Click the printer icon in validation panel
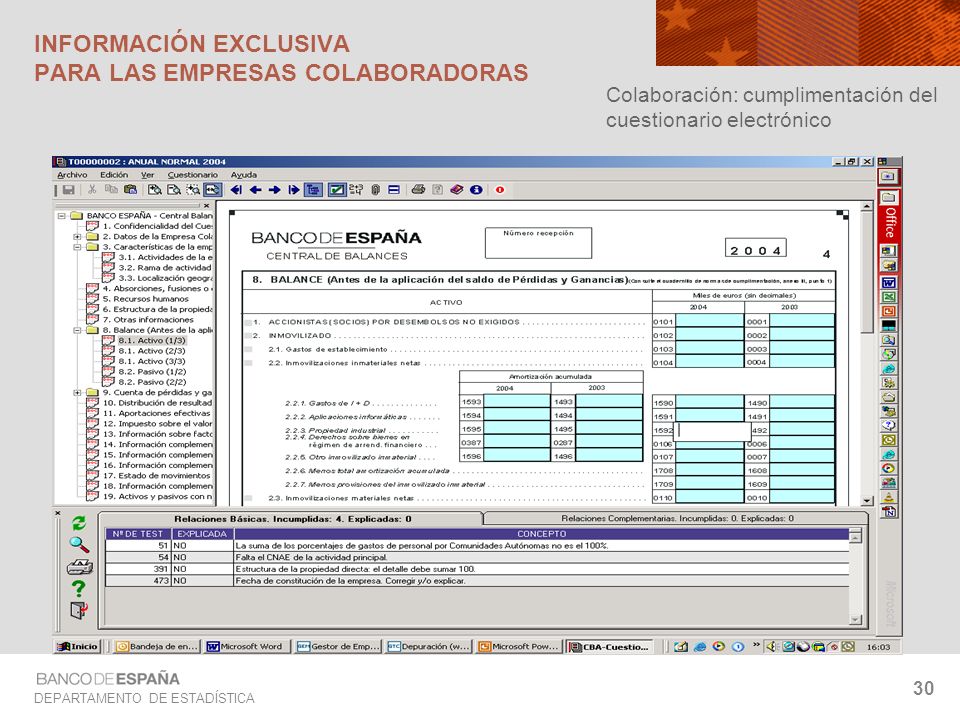 80,566
